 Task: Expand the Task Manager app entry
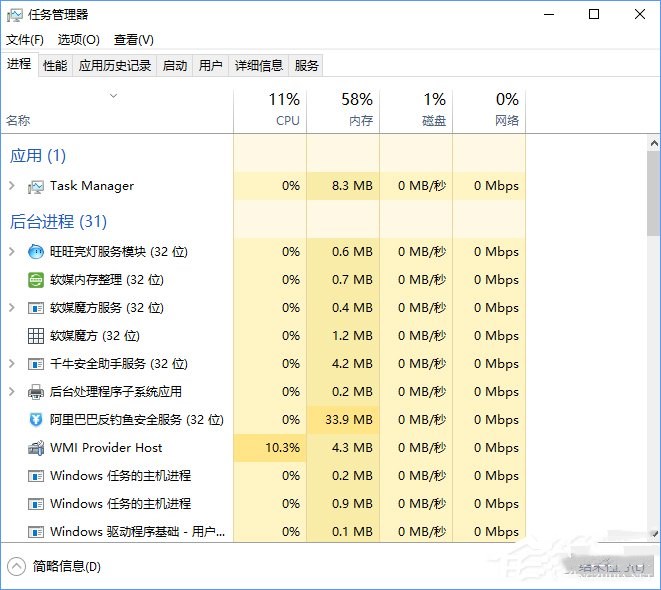12,186
